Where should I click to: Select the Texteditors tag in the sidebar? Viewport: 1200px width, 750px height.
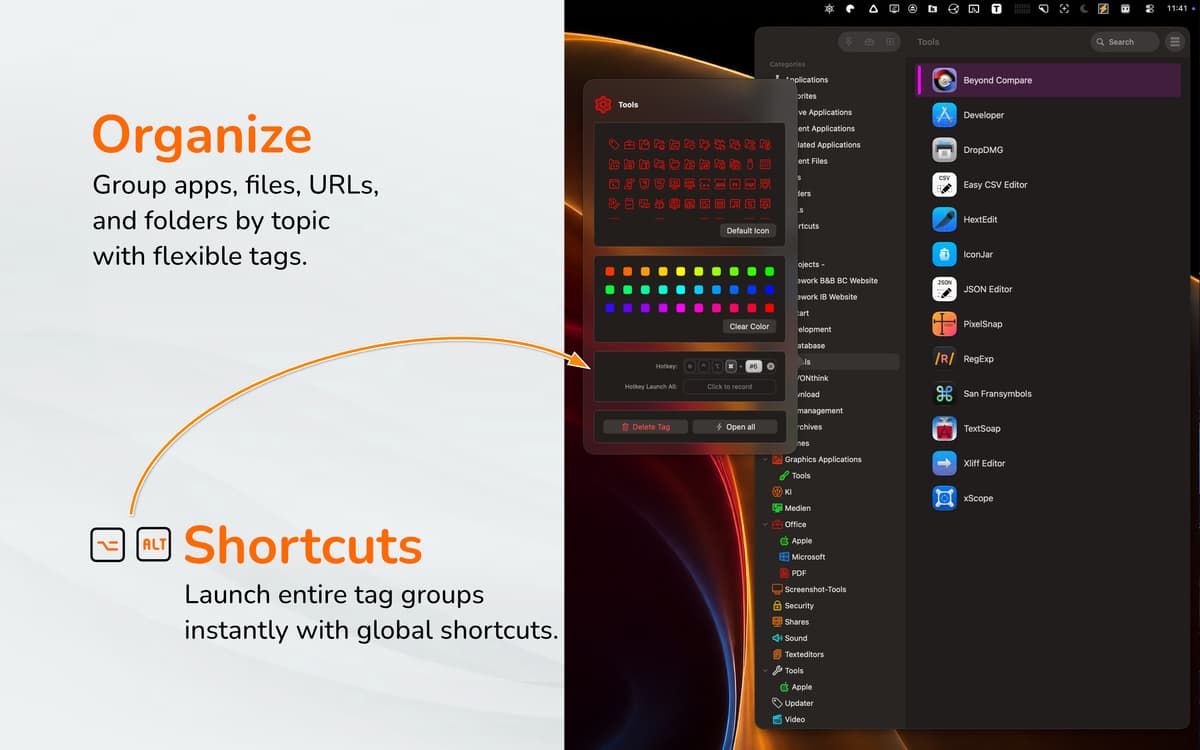click(x=797, y=655)
